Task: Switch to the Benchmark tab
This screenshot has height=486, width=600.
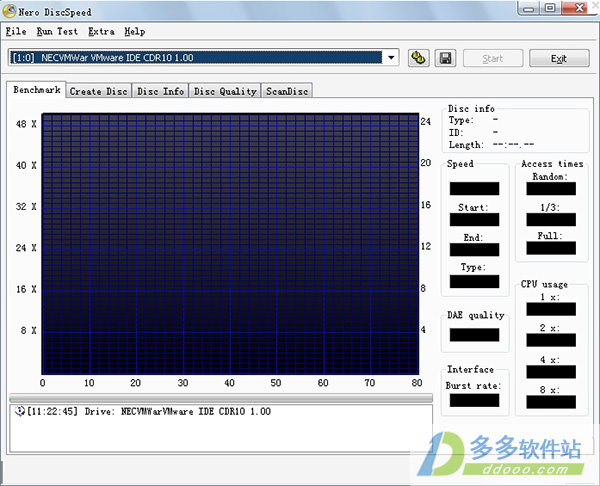Action: click(37, 90)
